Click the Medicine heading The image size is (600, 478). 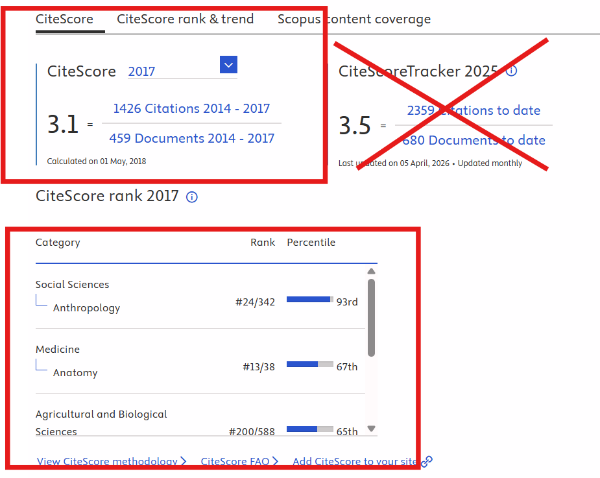click(57, 349)
